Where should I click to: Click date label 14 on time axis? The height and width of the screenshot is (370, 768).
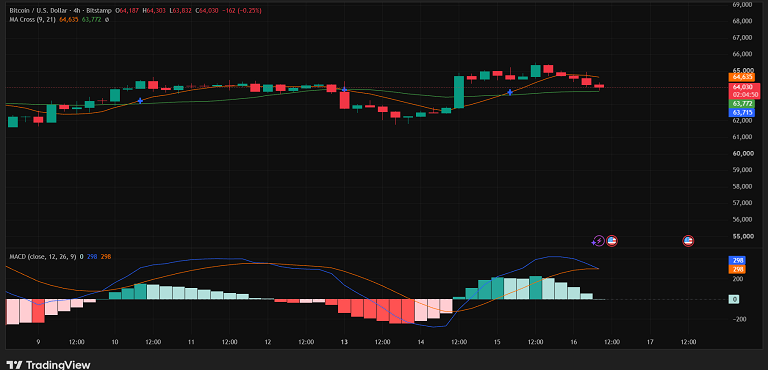pyautogui.click(x=421, y=342)
